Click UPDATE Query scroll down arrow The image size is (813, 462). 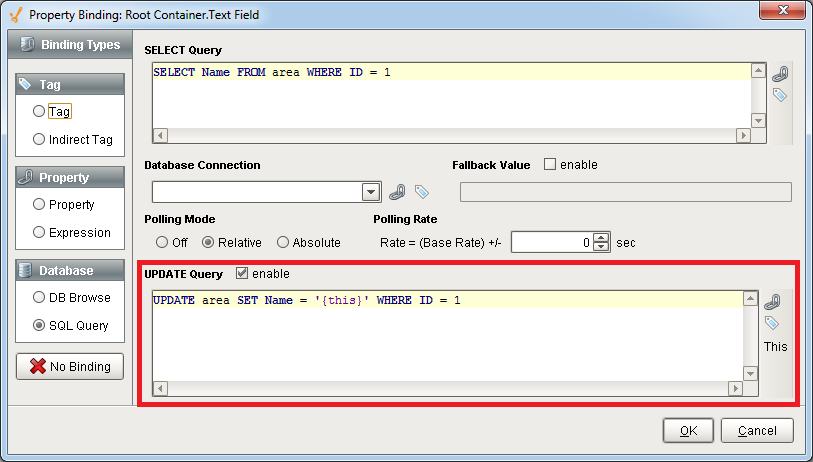click(750, 373)
